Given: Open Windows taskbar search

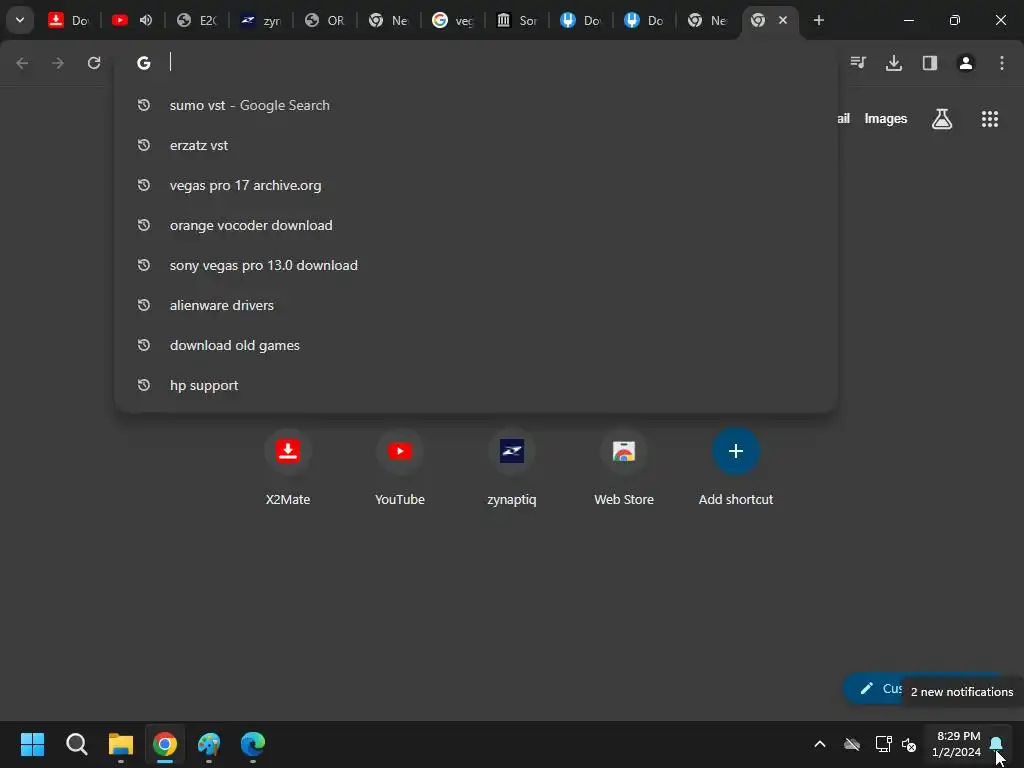Looking at the screenshot, I should click(76, 744).
